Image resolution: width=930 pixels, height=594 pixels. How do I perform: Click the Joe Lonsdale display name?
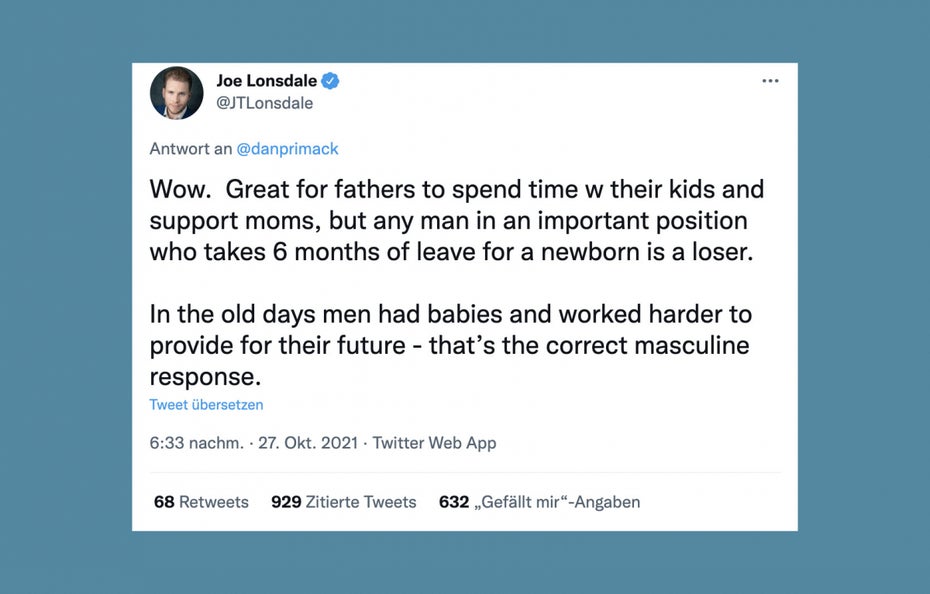coord(266,81)
